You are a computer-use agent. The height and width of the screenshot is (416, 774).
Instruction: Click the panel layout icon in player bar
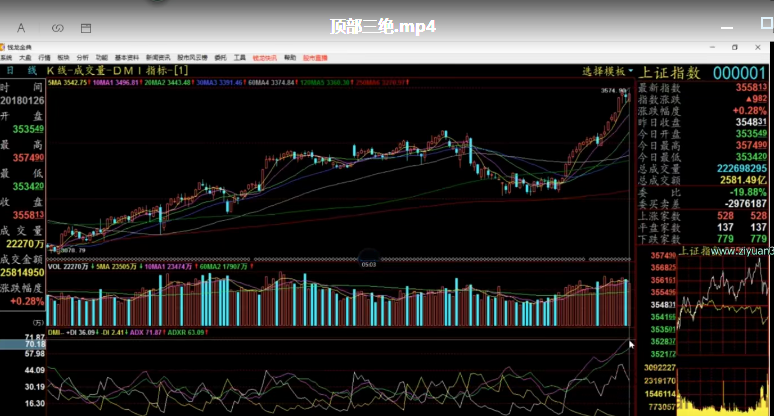click(x=86, y=28)
